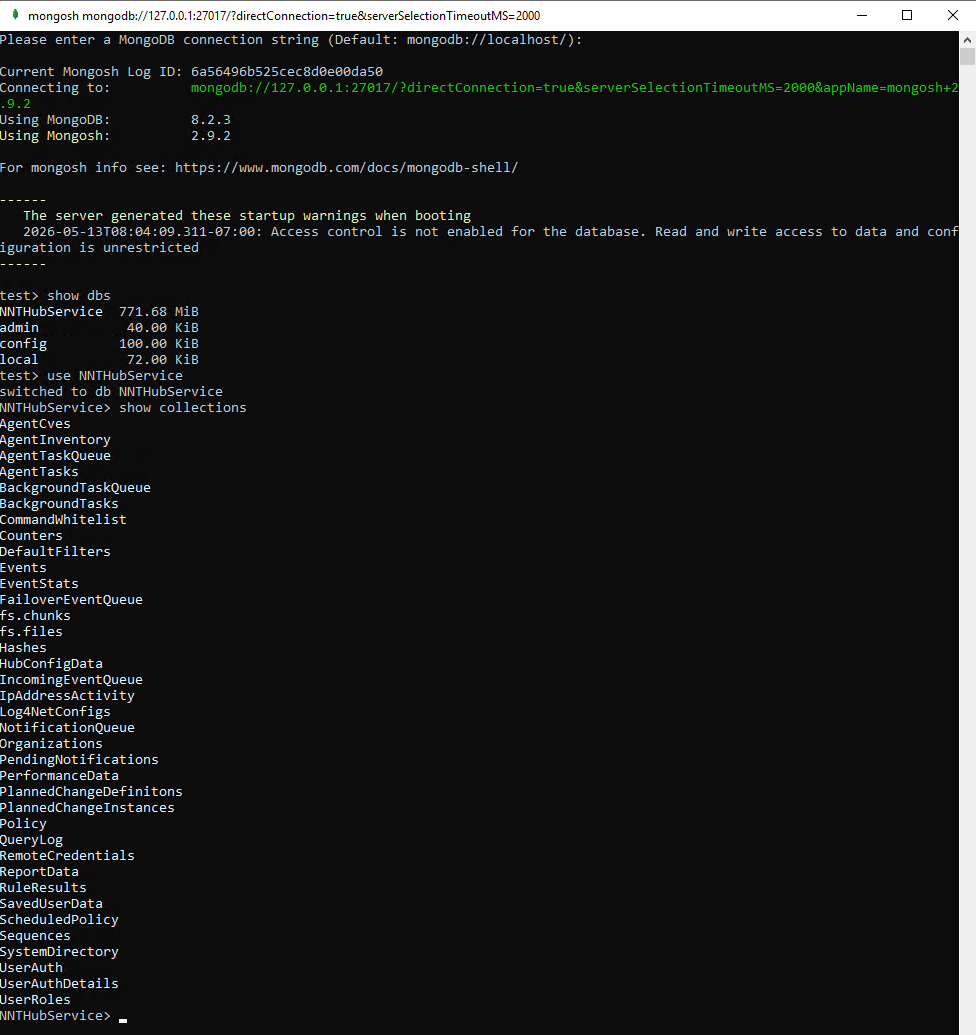
Task: Click the BackgroundTaskQueue collection name
Action: 75,488
